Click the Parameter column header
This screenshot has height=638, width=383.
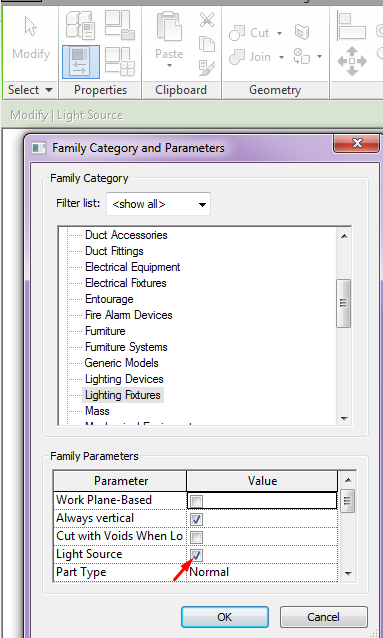click(120, 481)
